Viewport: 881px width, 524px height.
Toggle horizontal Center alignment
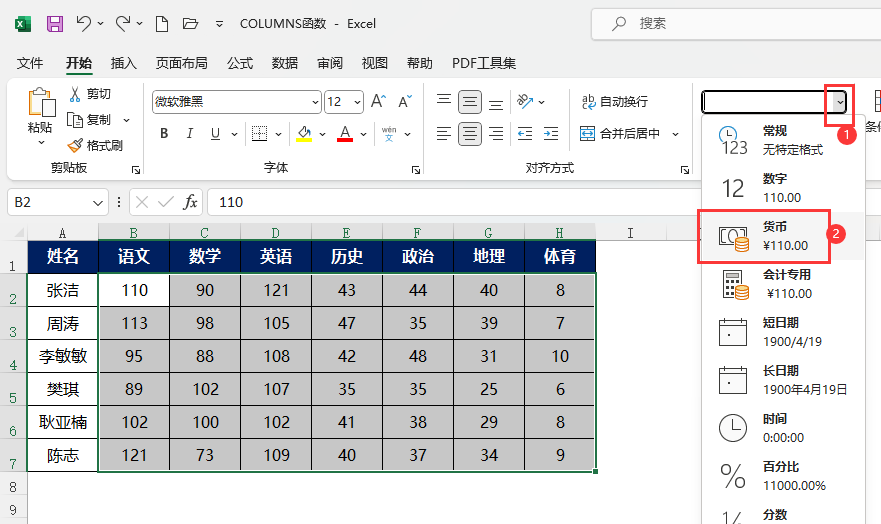pyautogui.click(x=470, y=134)
